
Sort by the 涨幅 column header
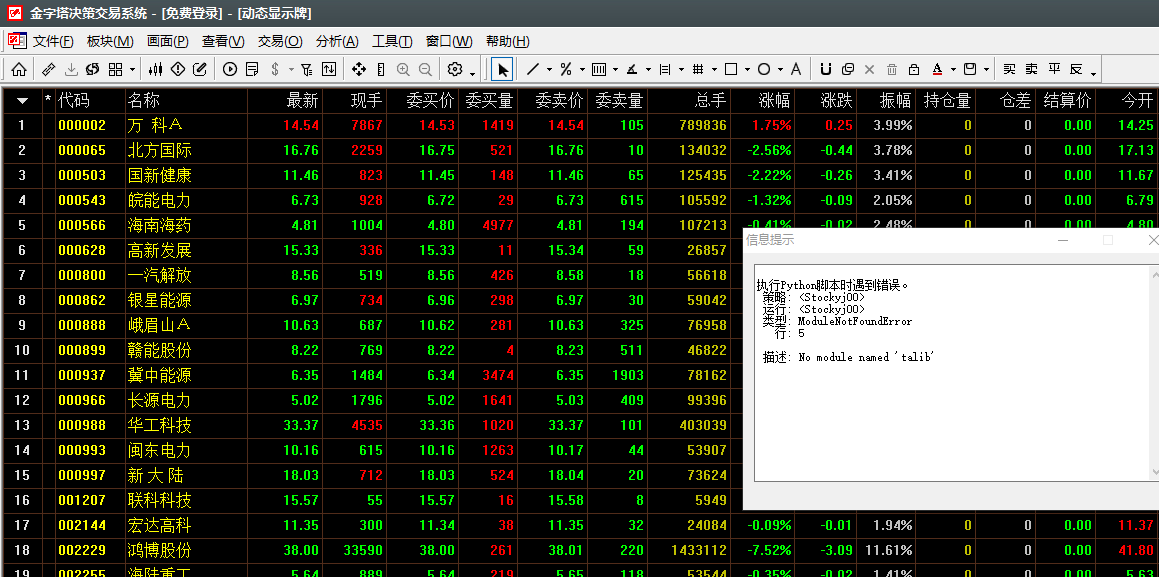pyautogui.click(x=775, y=100)
